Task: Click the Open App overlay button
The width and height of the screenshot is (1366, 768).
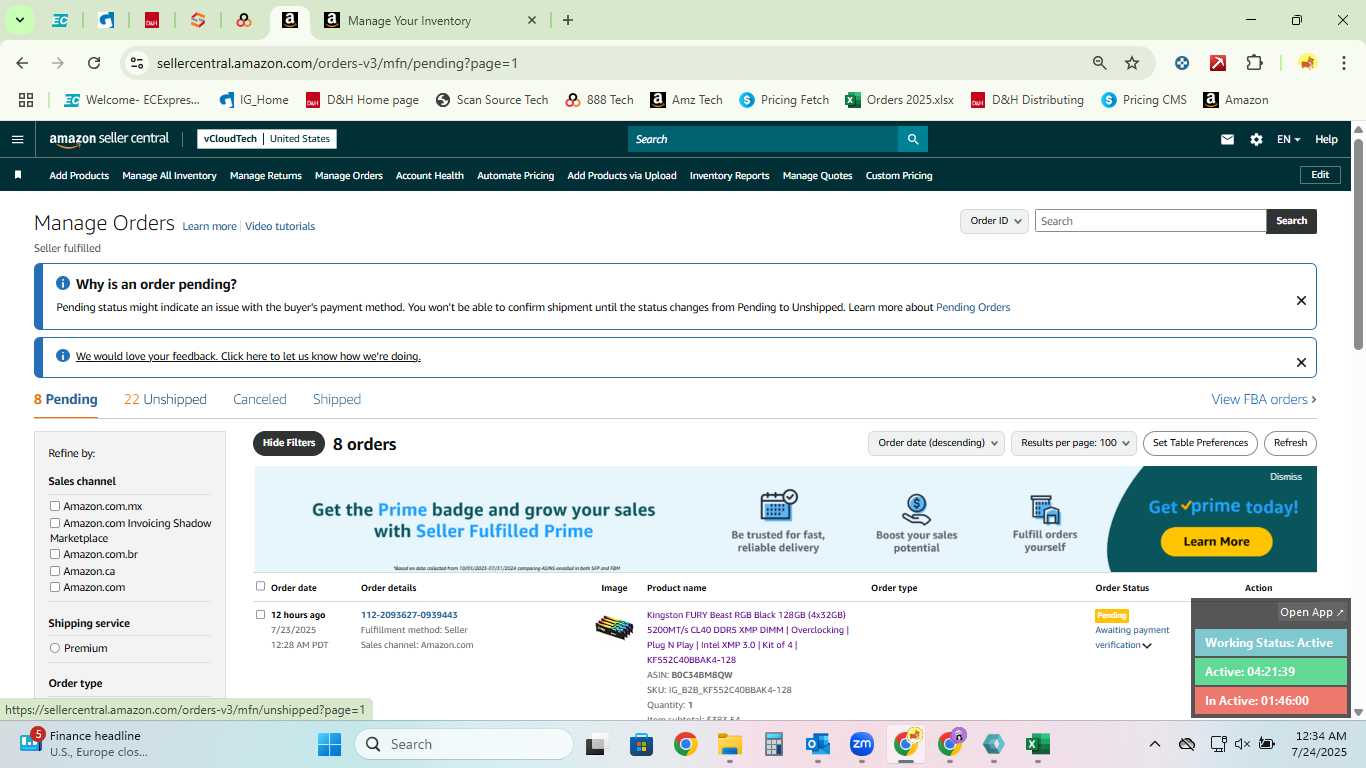Action: [x=1313, y=612]
